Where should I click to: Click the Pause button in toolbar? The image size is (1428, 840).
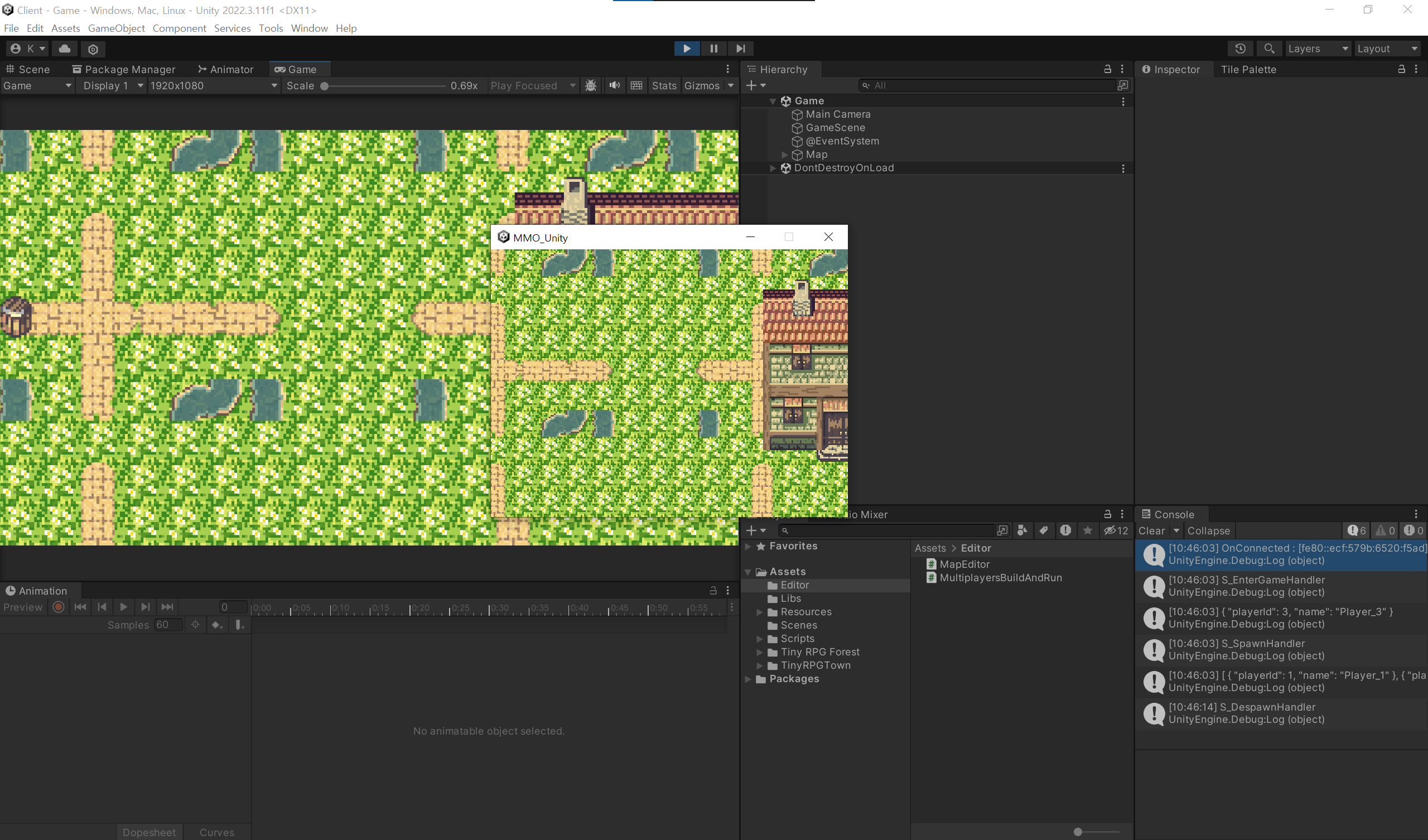[713, 49]
